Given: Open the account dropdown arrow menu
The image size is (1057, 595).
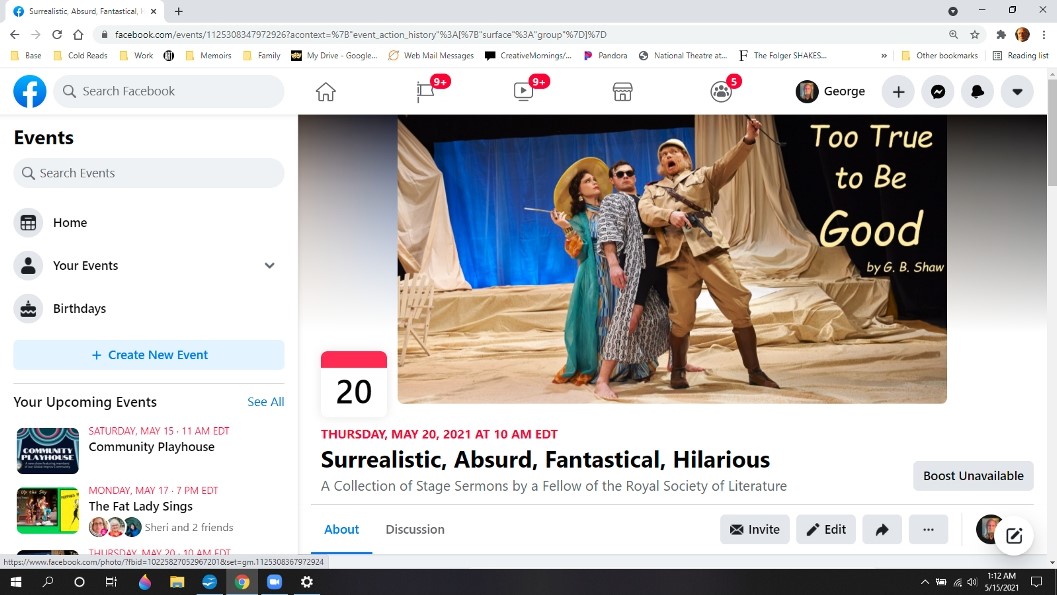Looking at the screenshot, I should pyautogui.click(x=1017, y=92).
